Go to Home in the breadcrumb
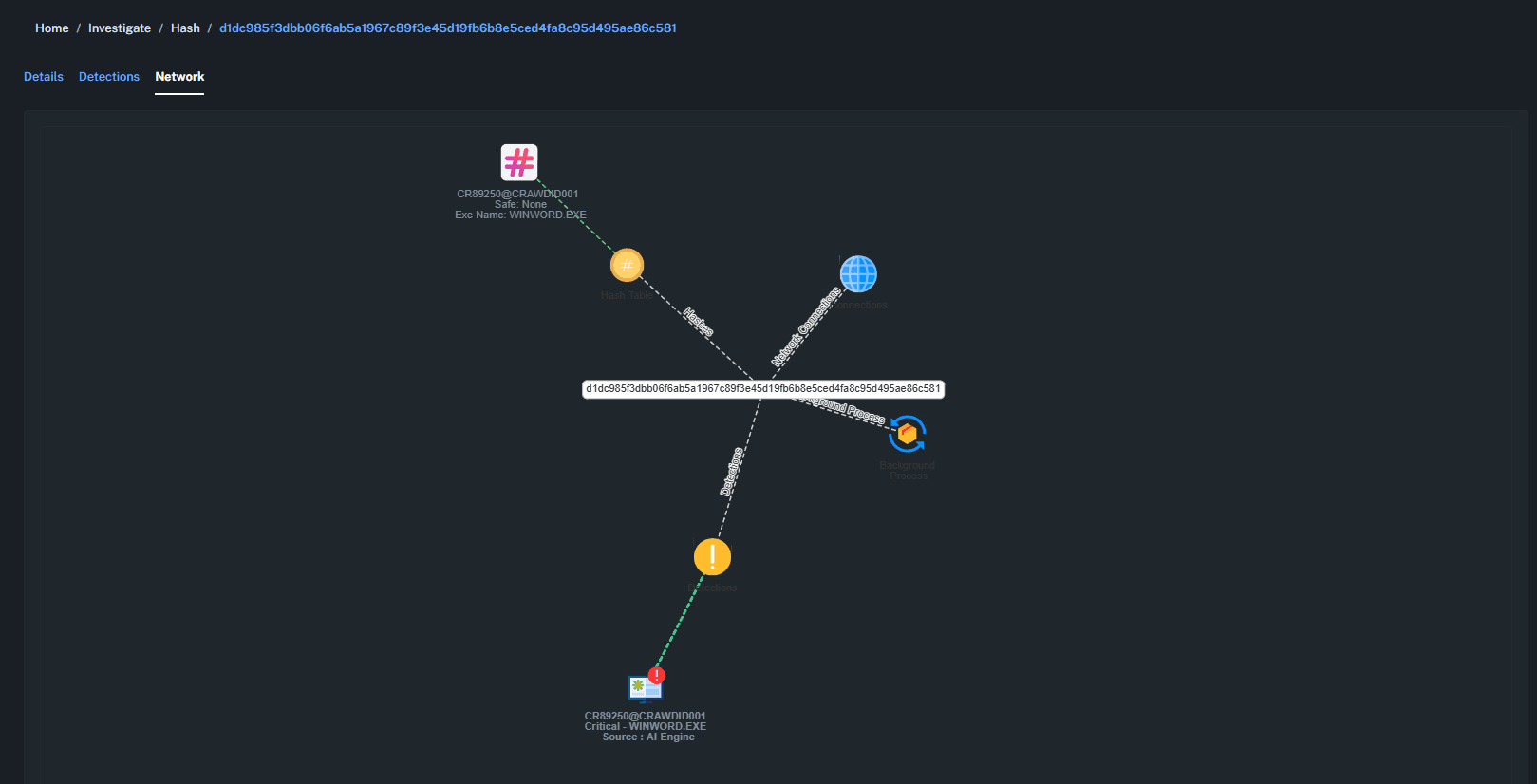The height and width of the screenshot is (784, 1537). click(x=52, y=28)
